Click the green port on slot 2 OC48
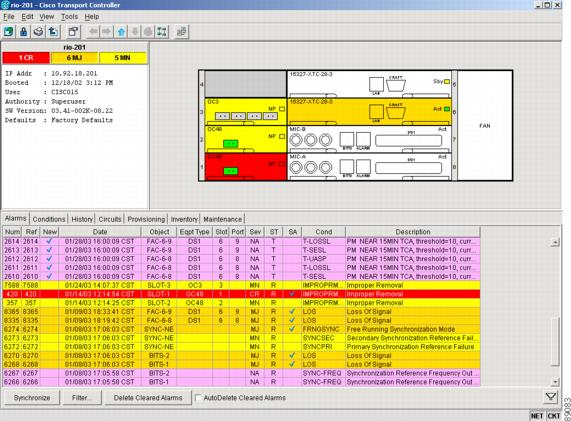Image resolution: width=571 pixels, height=421 pixels. [231, 143]
